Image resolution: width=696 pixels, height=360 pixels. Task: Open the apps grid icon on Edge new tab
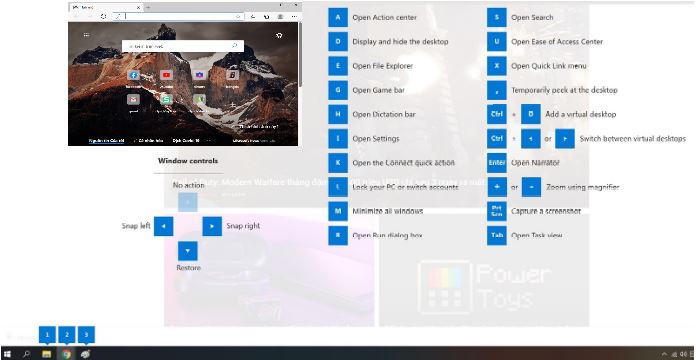87,35
